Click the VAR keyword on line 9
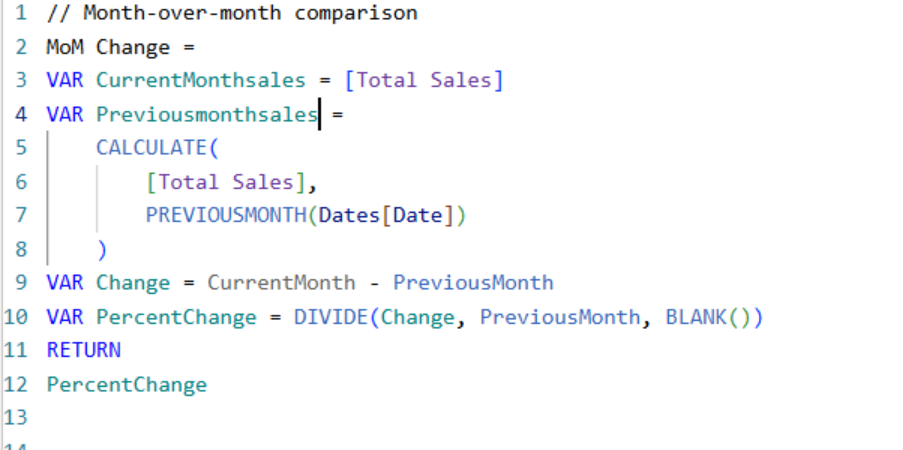The width and height of the screenshot is (903, 450). [65, 283]
